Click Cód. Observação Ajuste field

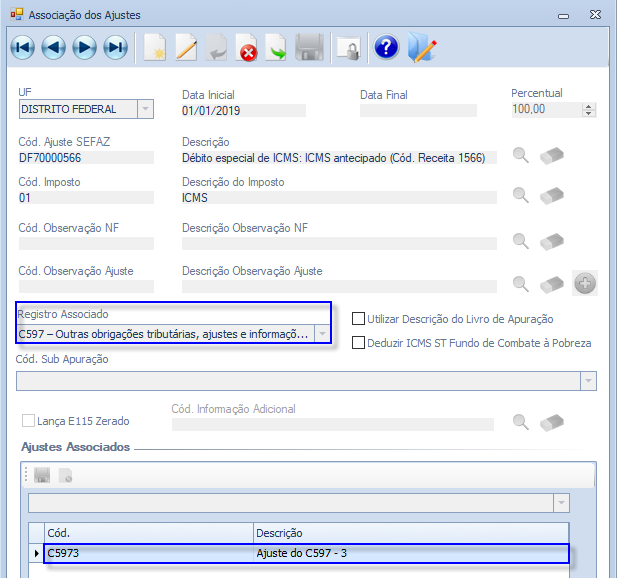pos(86,286)
